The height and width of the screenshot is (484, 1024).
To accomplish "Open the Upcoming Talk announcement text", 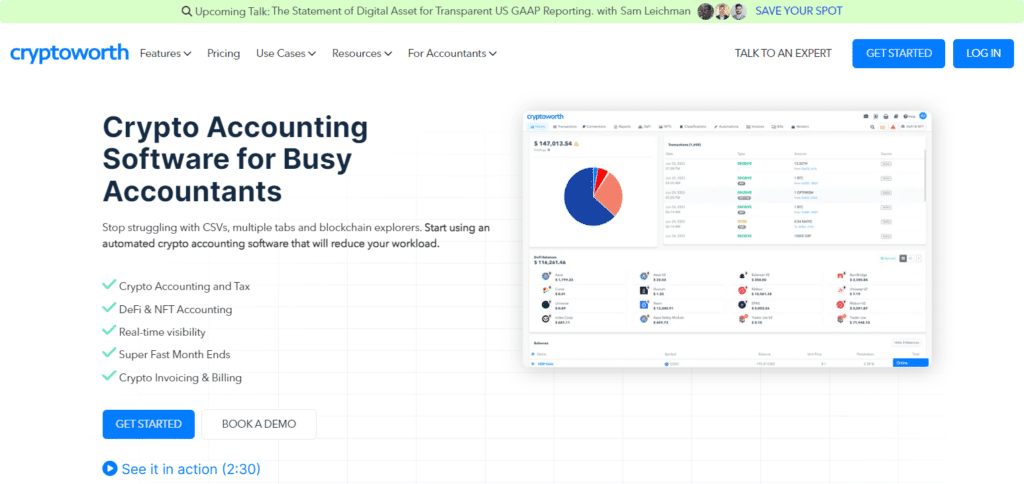I will [x=443, y=11].
